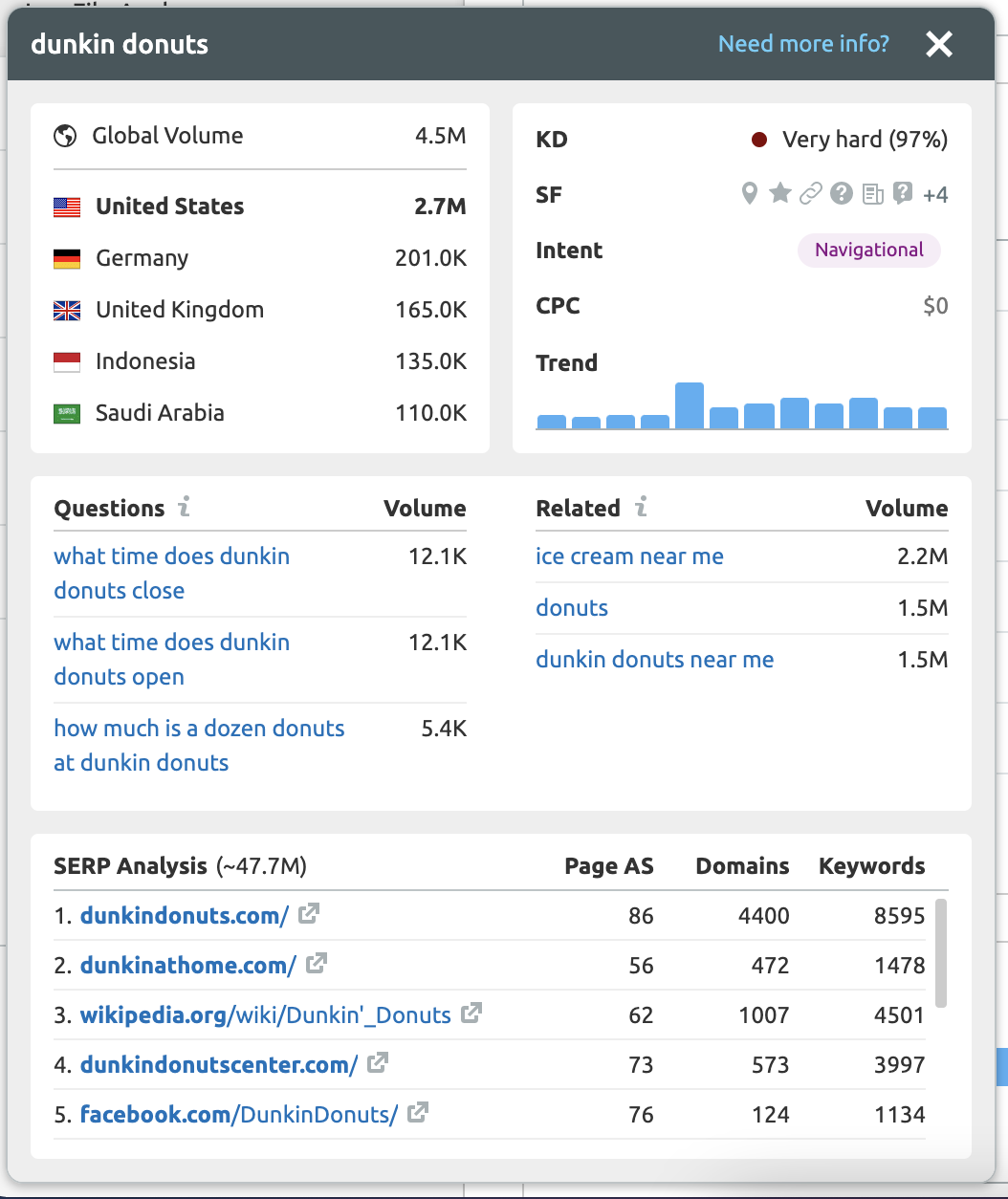This screenshot has width=1008, height=1199.
Task: Click the Indonesia 135.0K volume
Action: (x=431, y=361)
